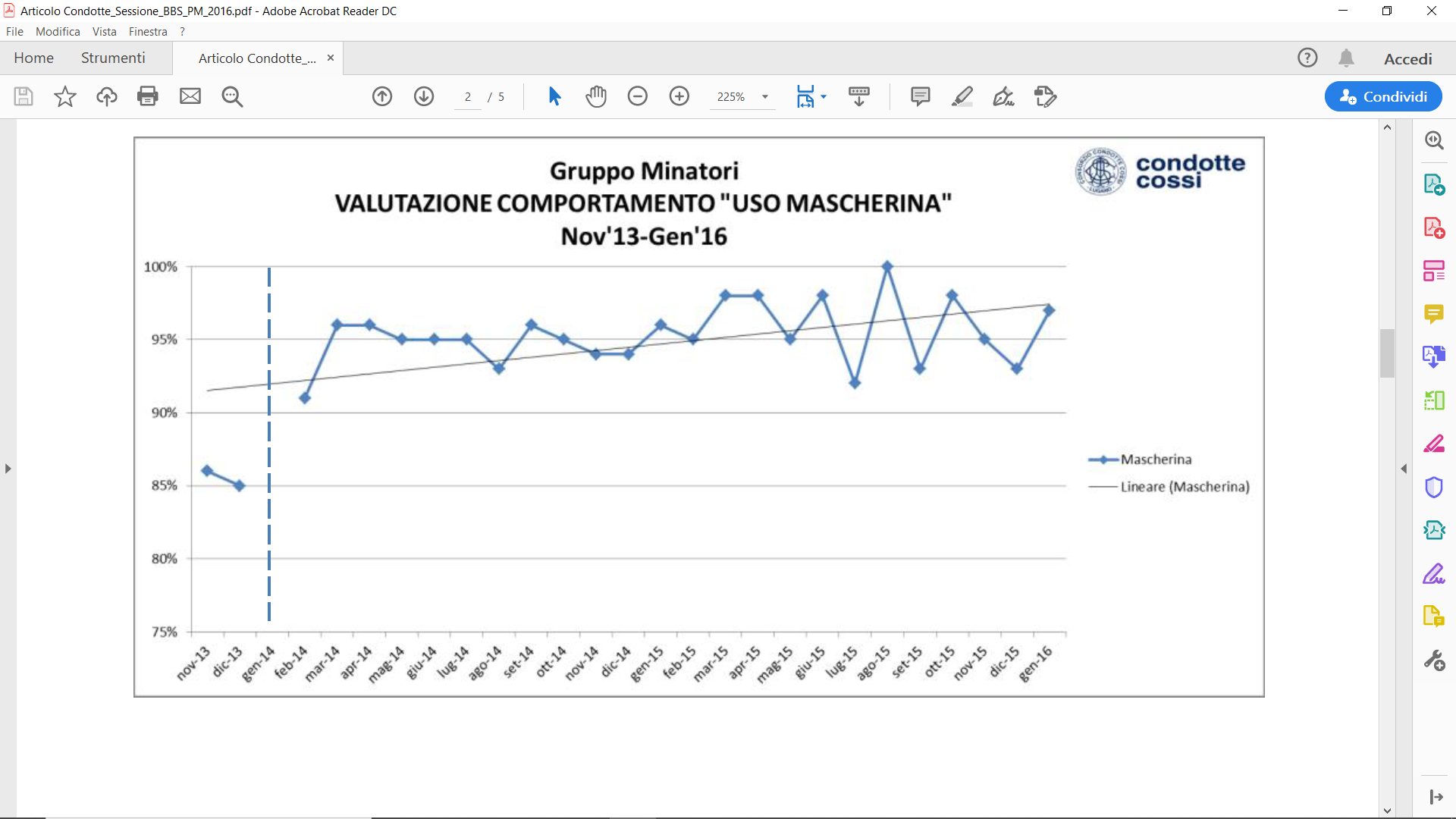Click the Condividi share button
The height and width of the screenshot is (819, 1456).
tap(1382, 96)
